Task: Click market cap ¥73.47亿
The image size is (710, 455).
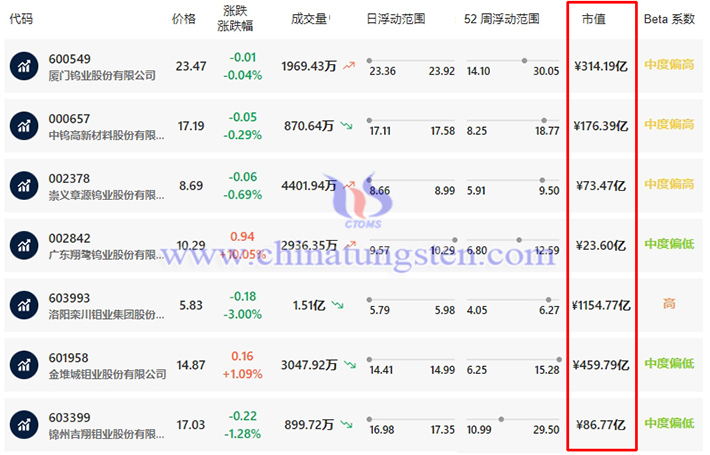Action: pos(601,186)
